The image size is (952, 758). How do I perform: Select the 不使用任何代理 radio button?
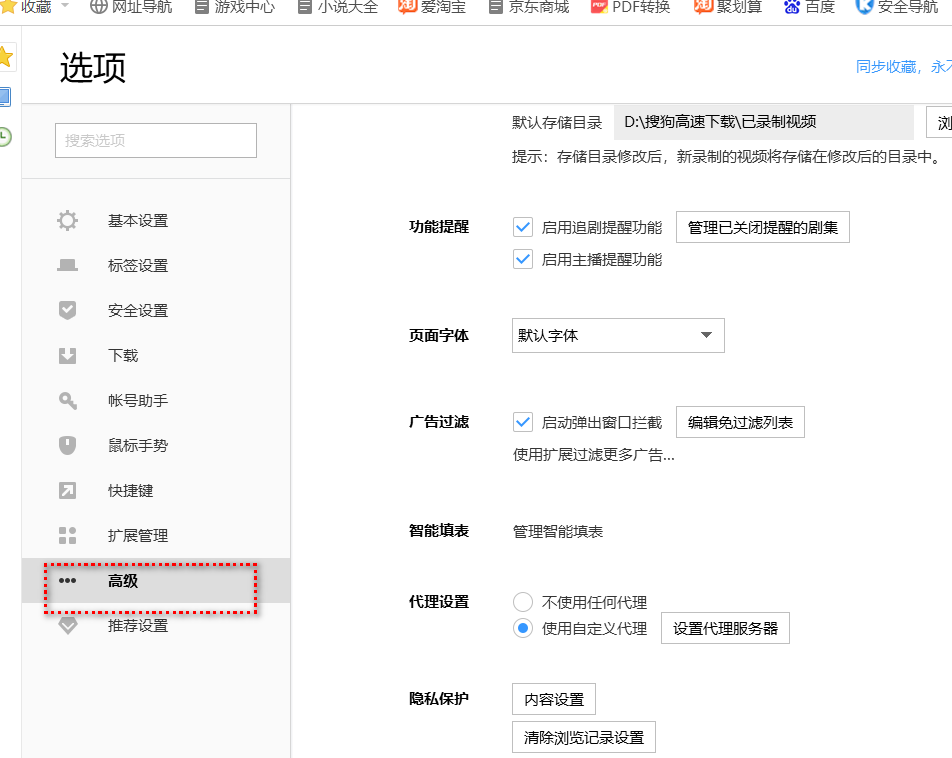tap(523, 602)
